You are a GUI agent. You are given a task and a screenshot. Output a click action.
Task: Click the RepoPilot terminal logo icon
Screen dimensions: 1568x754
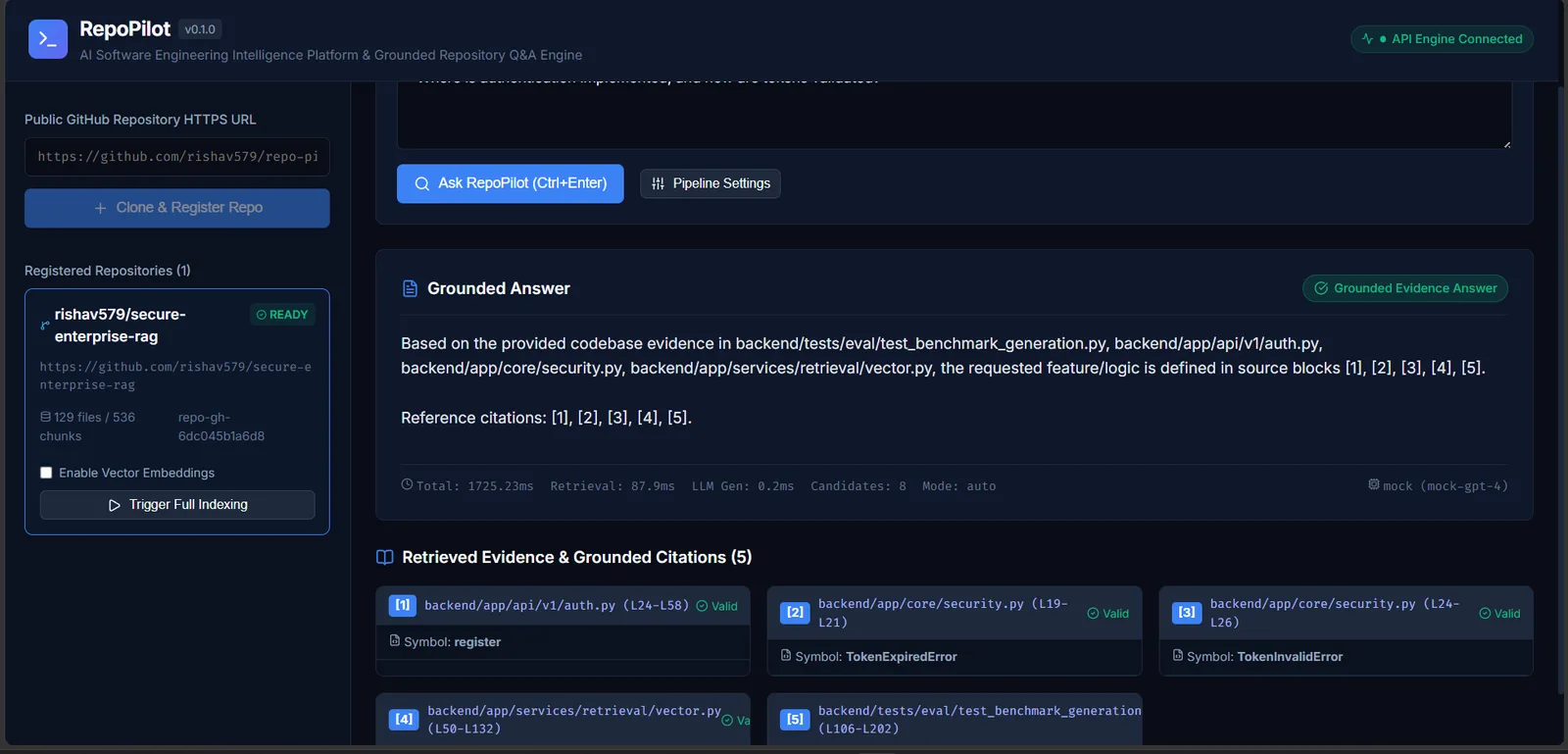tap(48, 39)
